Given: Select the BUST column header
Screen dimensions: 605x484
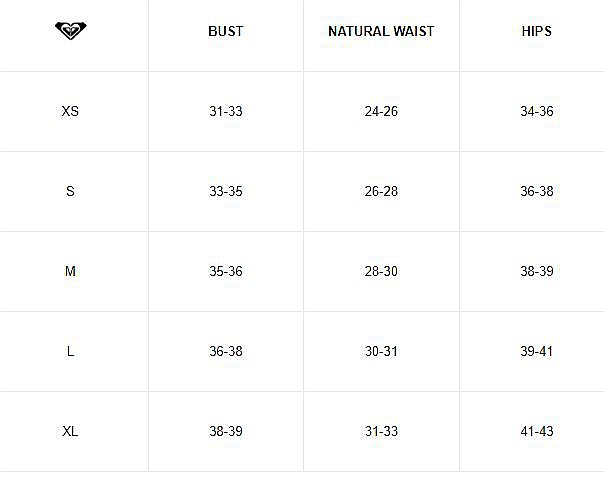Looking at the screenshot, I should [x=226, y=31].
